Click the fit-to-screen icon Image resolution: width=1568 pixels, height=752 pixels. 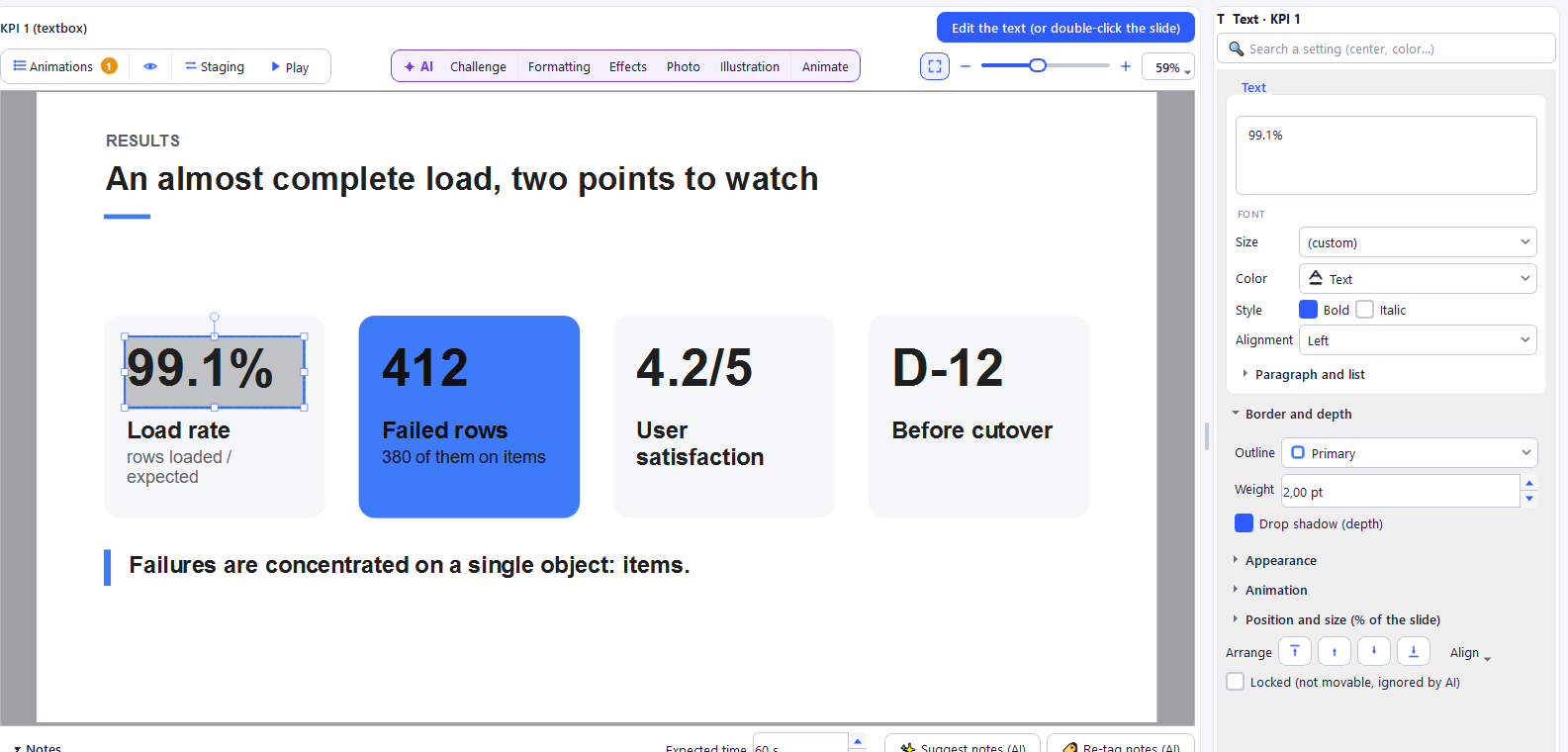point(935,66)
